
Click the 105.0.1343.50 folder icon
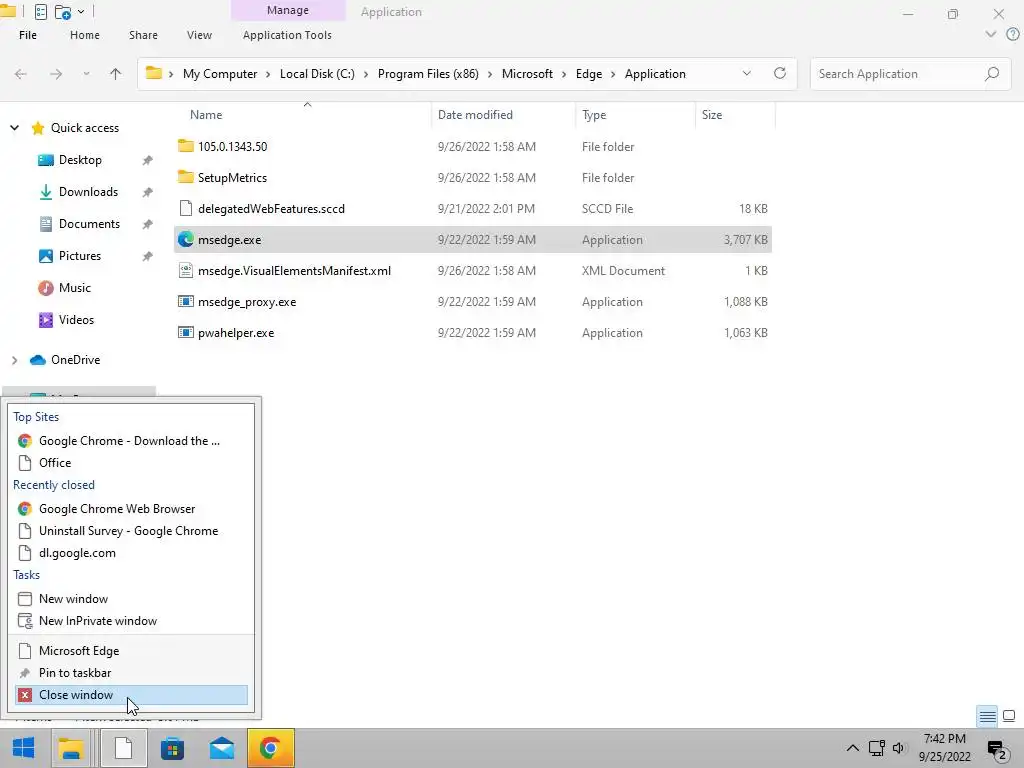[185, 146]
